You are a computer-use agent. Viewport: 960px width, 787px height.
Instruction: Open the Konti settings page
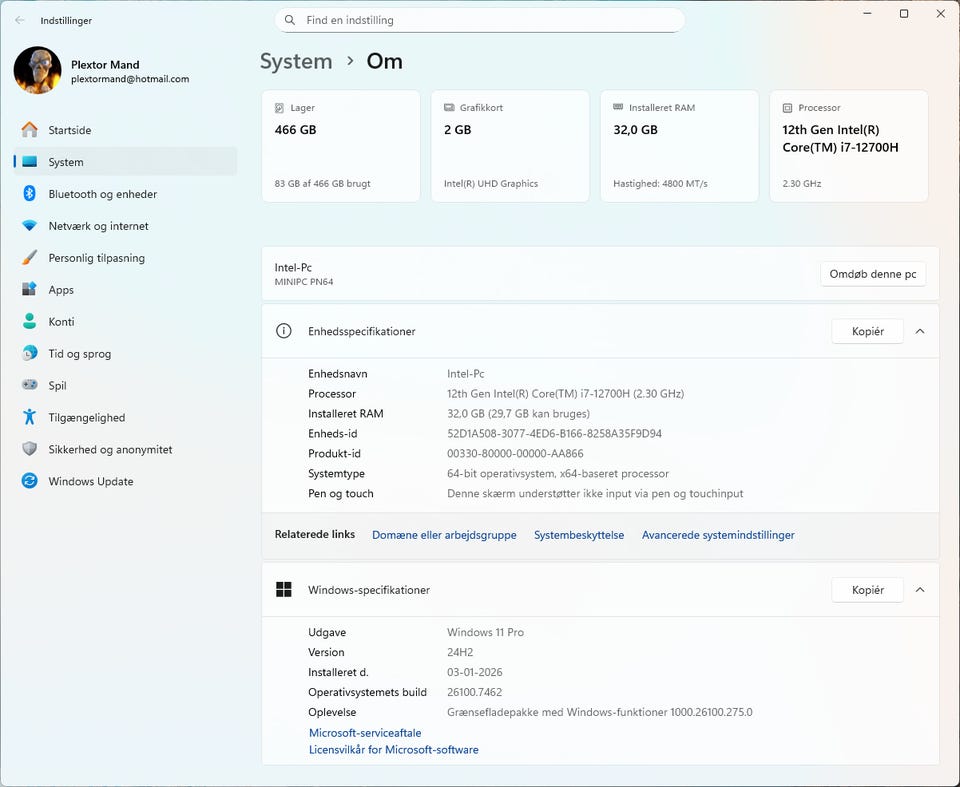125,322
